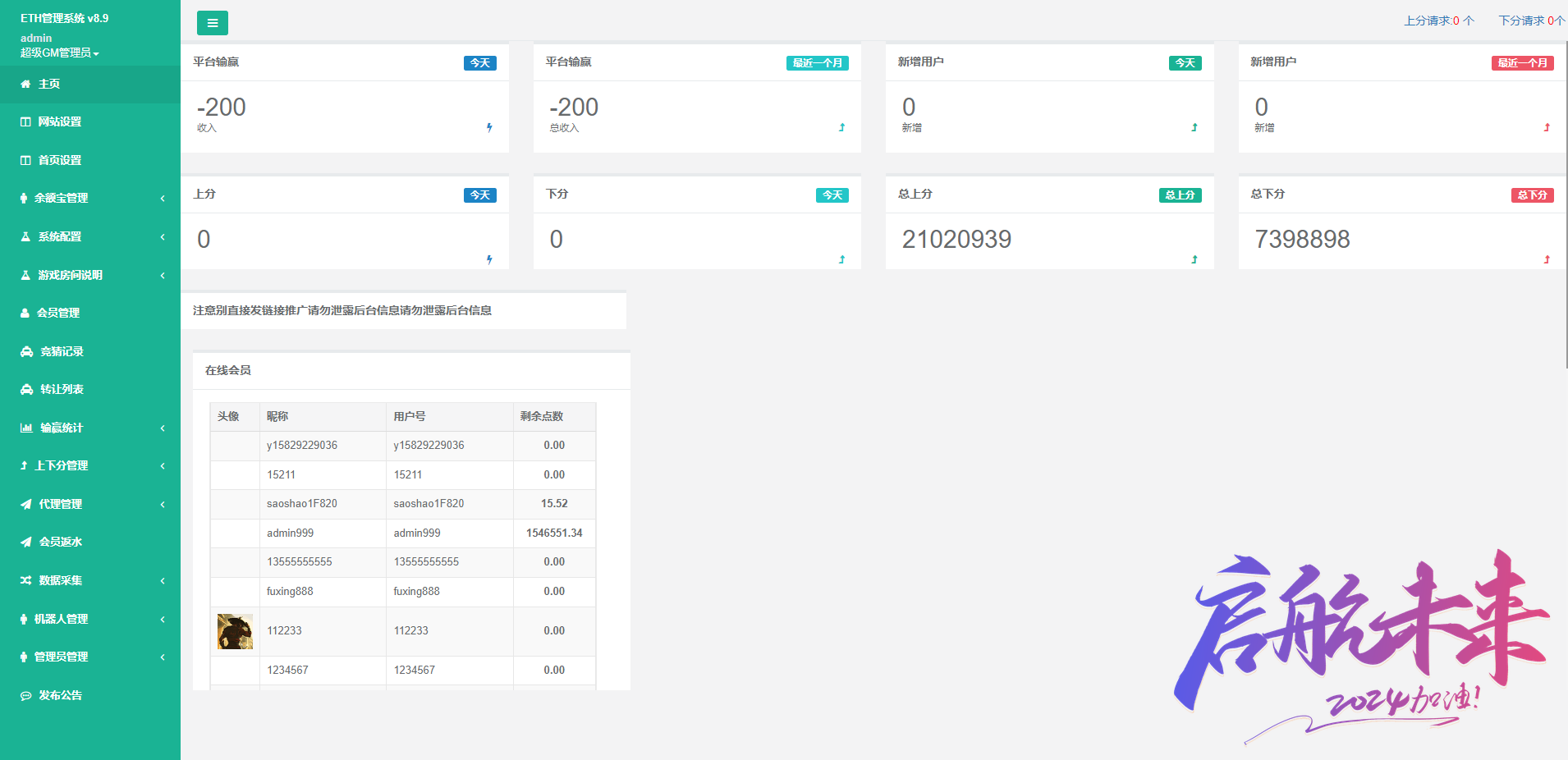Viewport: 1568px width, 760px height.
Task: Open the 发布公告 menu item
Action: tap(90, 695)
